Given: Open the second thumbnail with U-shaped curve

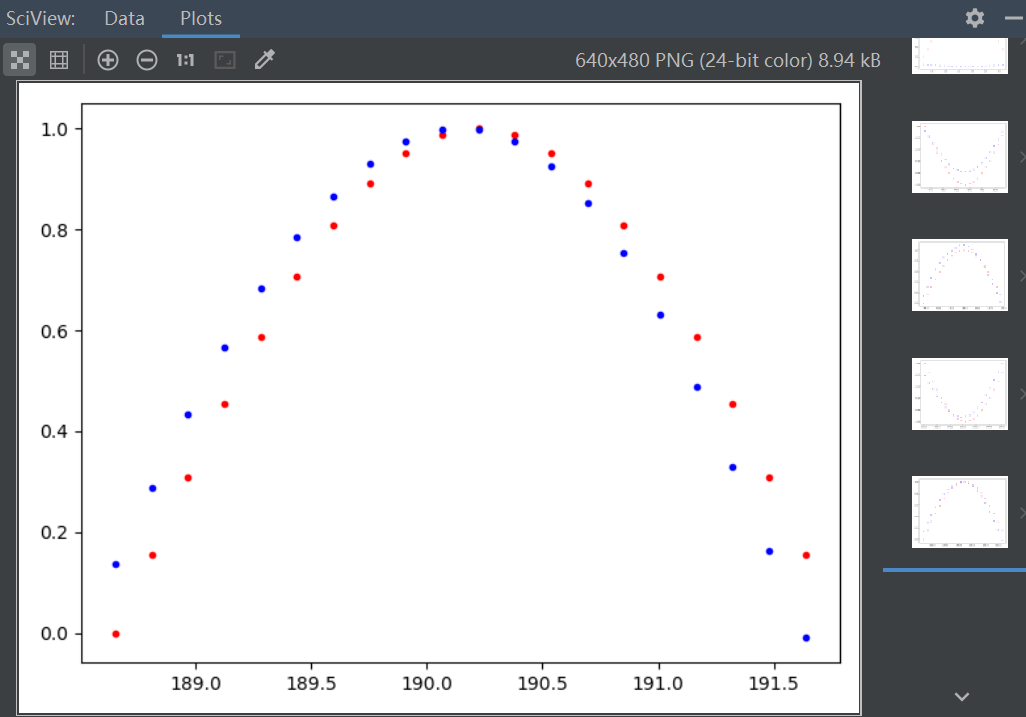Looking at the screenshot, I should (959, 157).
